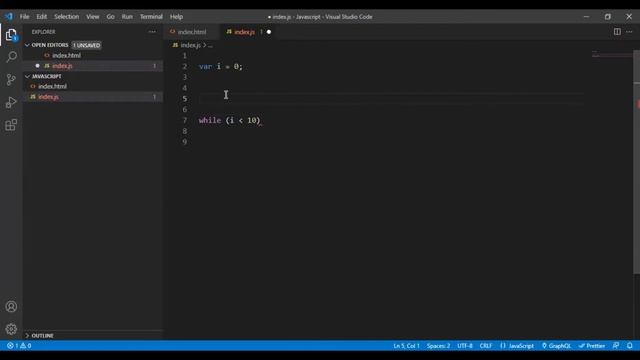Image resolution: width=640 pixels, height=360 pixels.
Task: Split the editor to the right
Action: (x=617, y=32)
